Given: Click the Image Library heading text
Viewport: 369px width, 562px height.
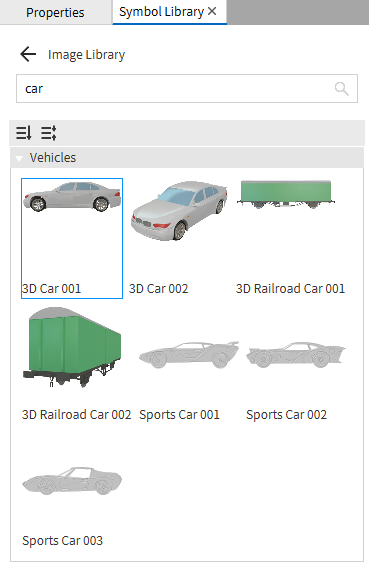Looking at the screenshot, I should (86, 55).
